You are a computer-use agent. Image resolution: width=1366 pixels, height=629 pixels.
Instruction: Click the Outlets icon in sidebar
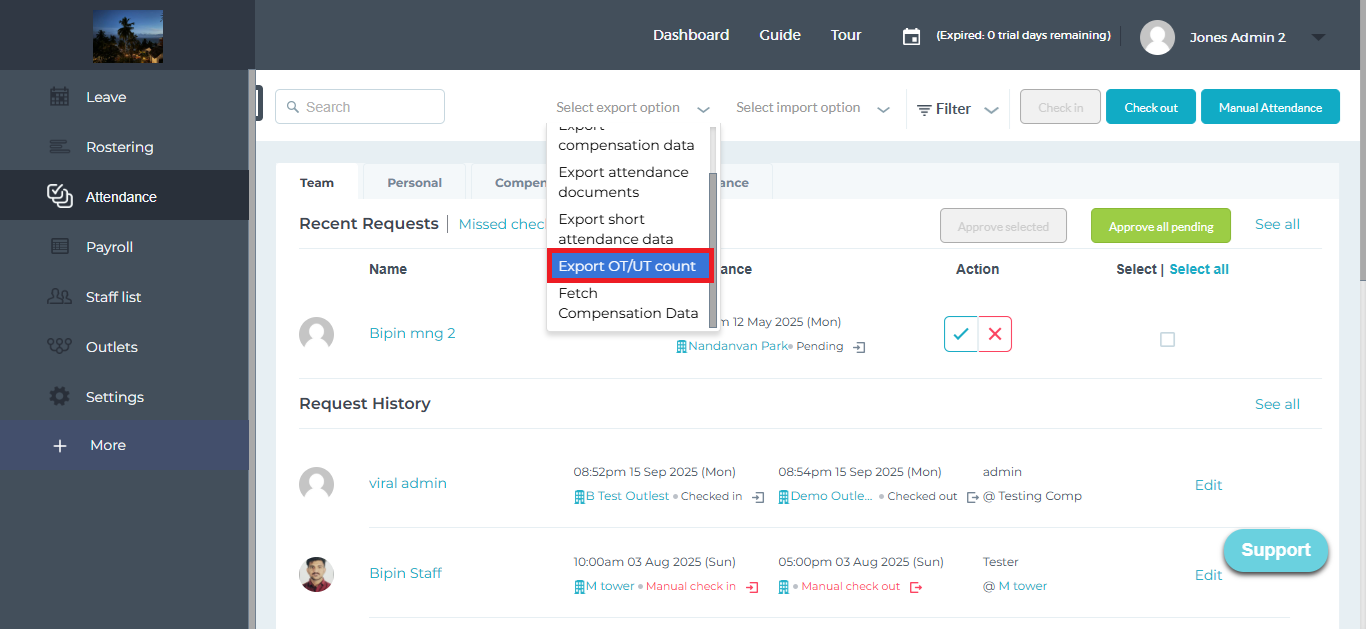point(60,347)
